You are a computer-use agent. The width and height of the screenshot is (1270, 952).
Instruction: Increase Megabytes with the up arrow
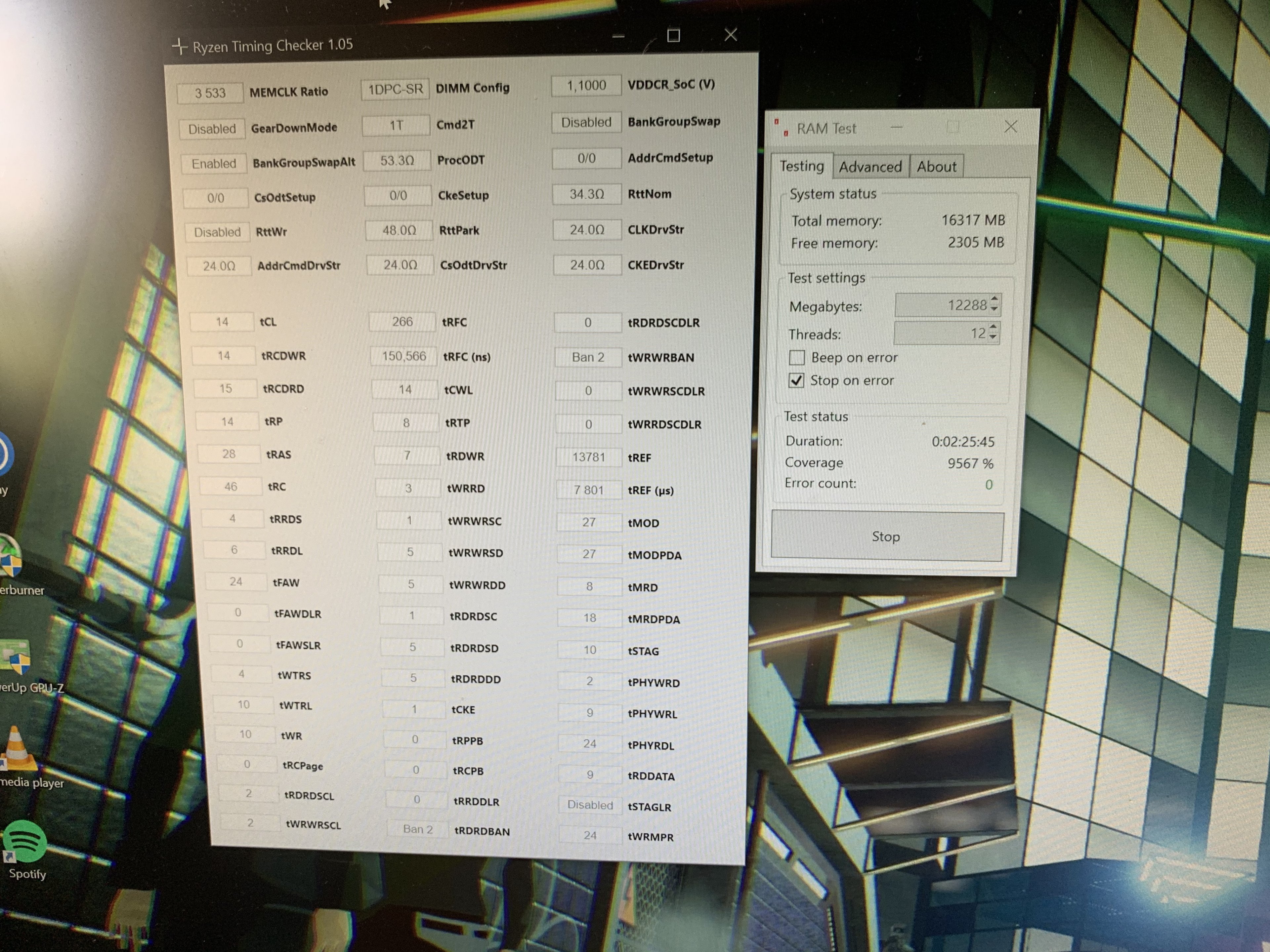(995, 298)
